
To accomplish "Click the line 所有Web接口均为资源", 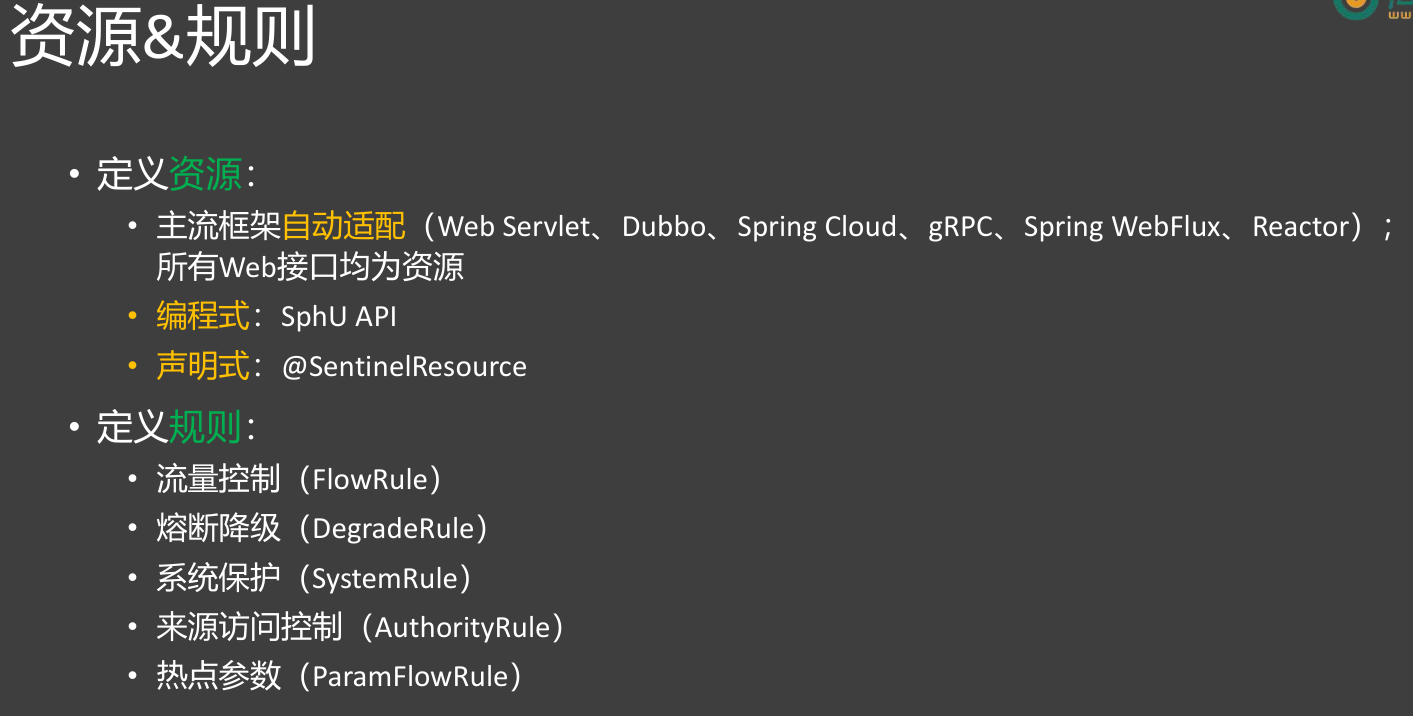I will pyautogui.click(x=310, y=268).
